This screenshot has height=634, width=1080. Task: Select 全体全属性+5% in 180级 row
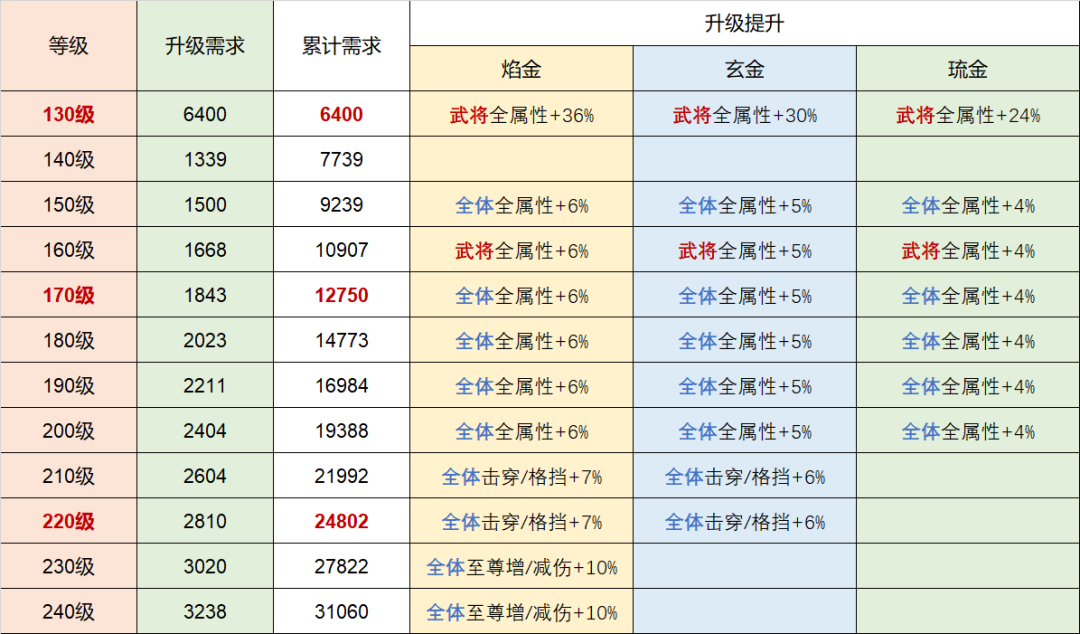click(745, 340)
